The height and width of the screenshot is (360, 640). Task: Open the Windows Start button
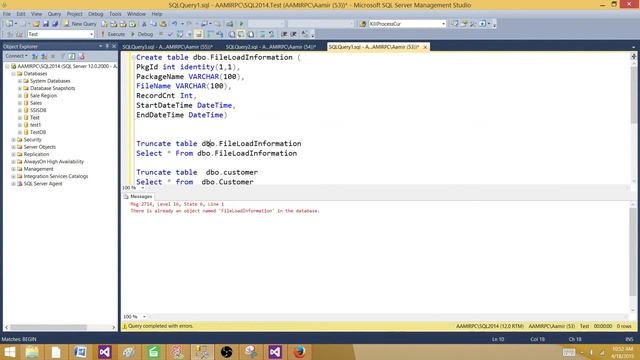tap(9, 352)
